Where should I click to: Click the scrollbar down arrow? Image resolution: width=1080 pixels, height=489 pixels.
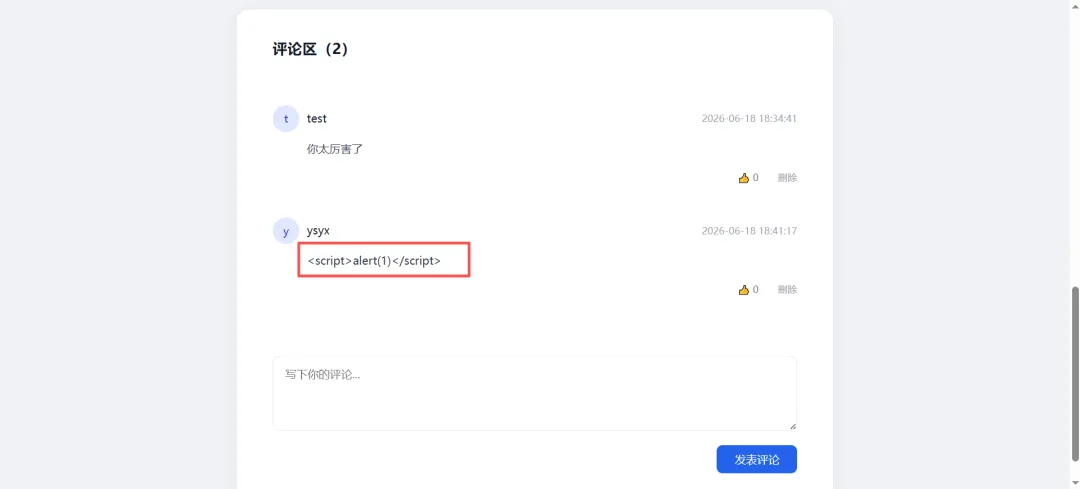pos(1074,483)
